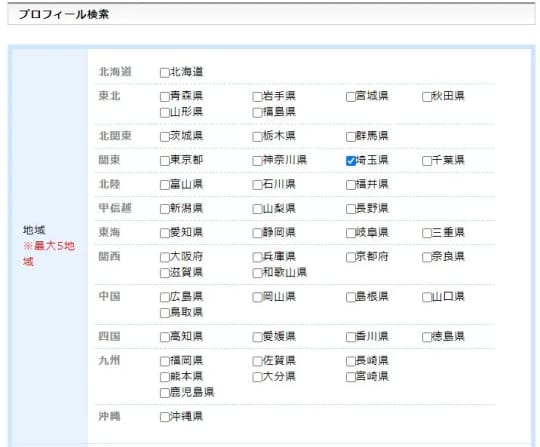Check the 福島県 checkbox
Image resolution: width=540 pixels, height=447 pixels.
pyautogui.click(x=257, y=113)
